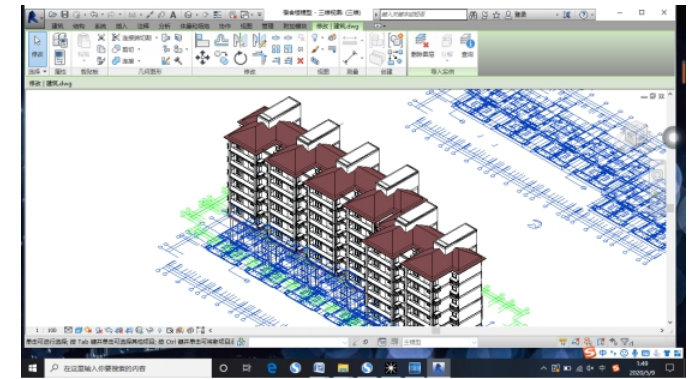The width and height of the screenshot is (691, 379).
Task: Open the Annotate (注释) ribbon tab
Action: pyautogui.click(x=142, y=26)
